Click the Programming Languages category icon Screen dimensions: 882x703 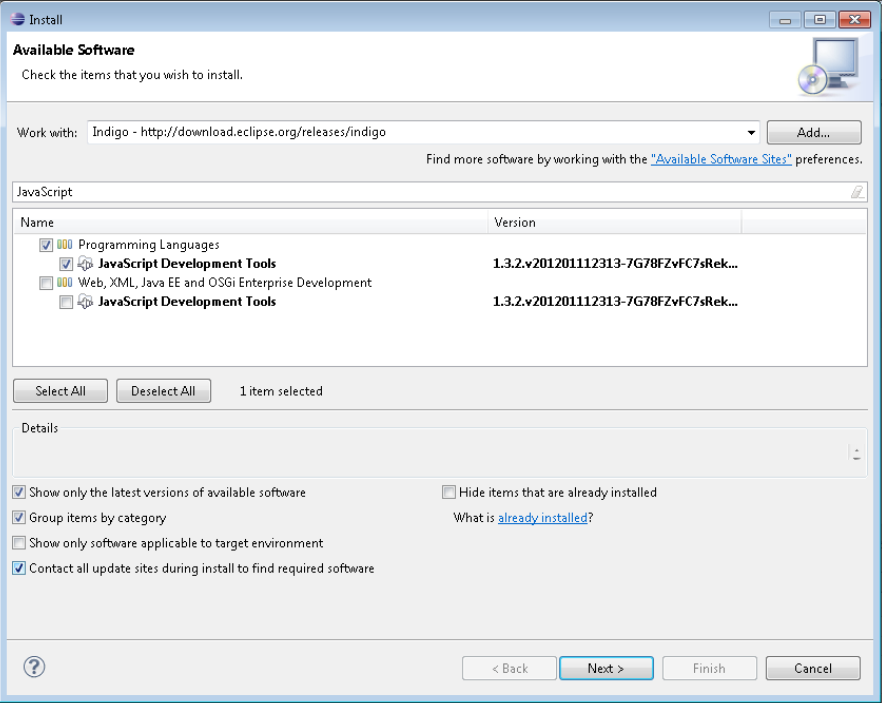[x=65, y=245]
